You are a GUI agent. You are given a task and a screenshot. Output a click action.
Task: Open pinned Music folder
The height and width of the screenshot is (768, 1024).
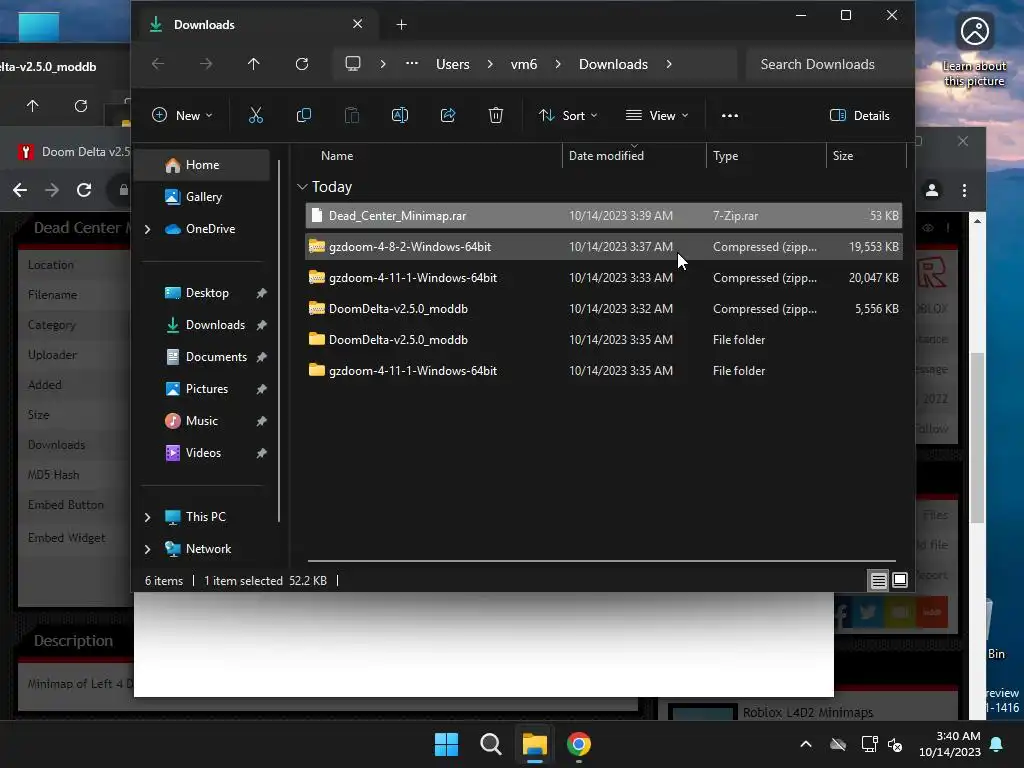(x=201, y=421)
